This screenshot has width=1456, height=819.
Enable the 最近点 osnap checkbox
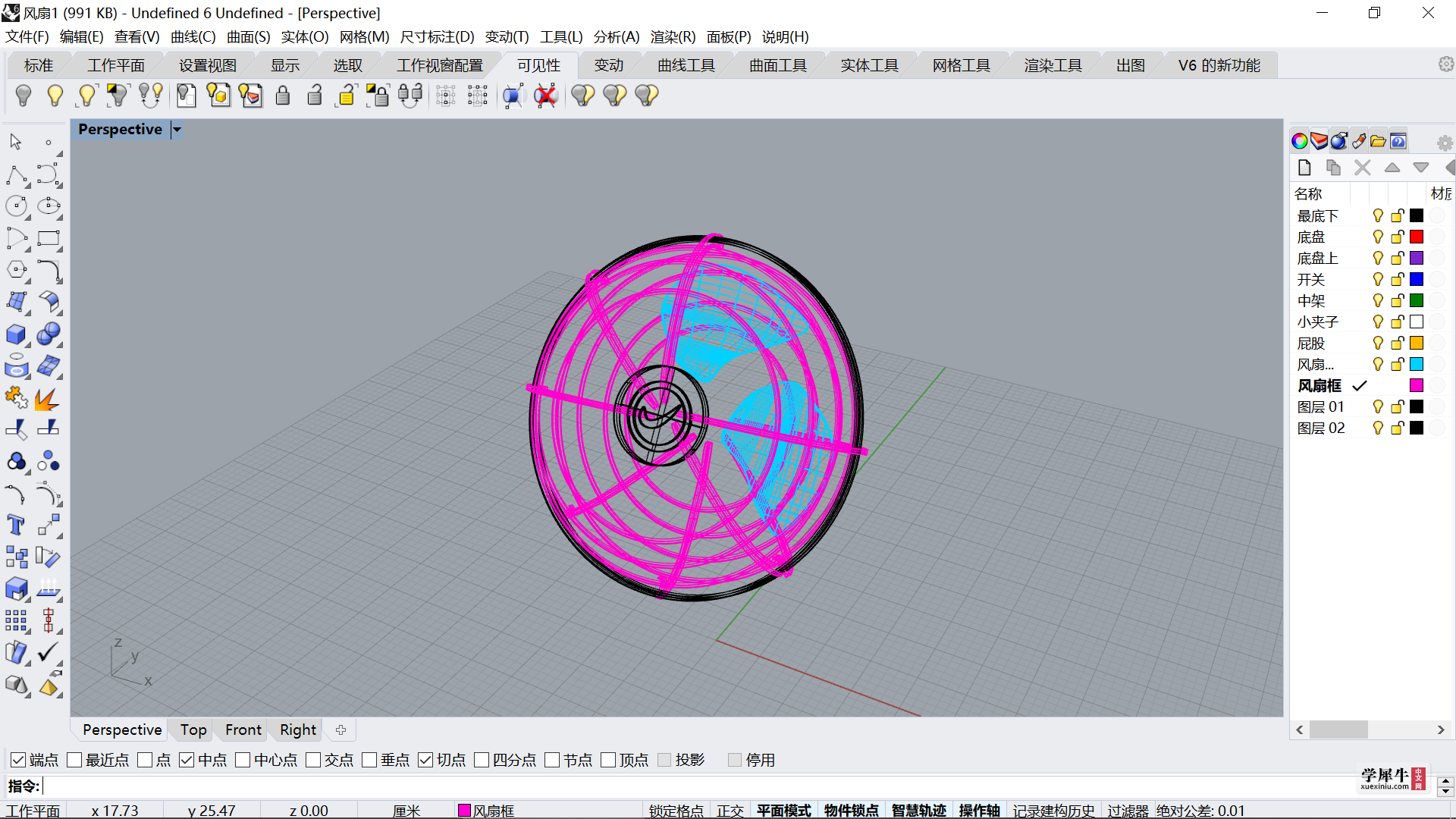[x=74, y=760]
